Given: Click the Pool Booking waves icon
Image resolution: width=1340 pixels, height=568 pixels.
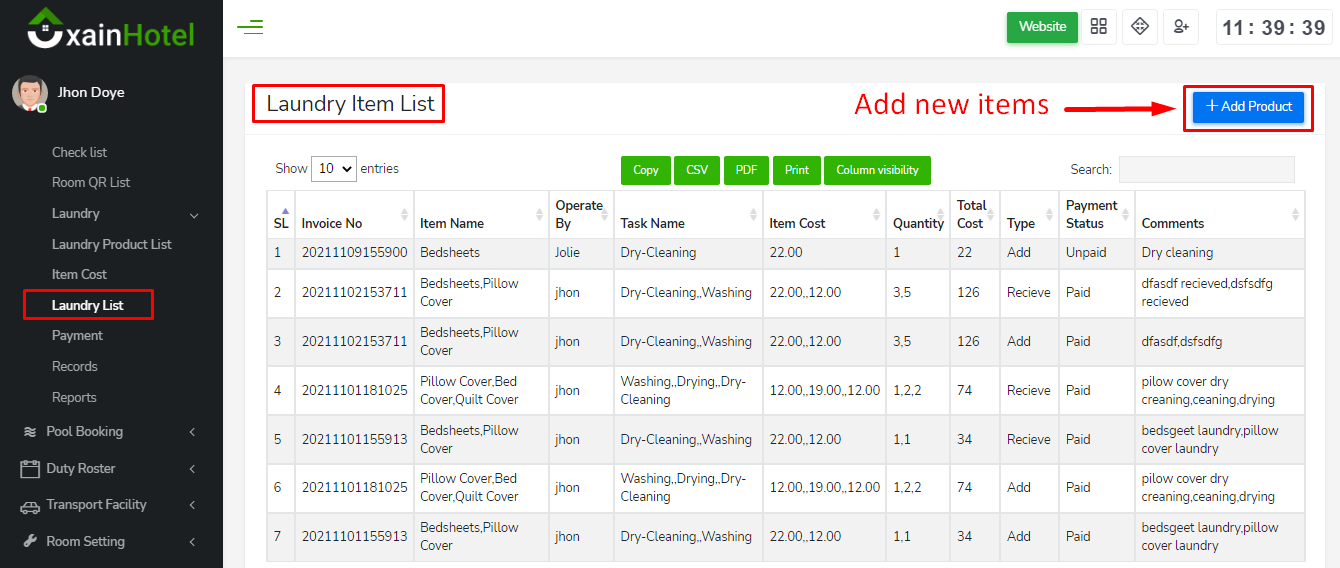Looking at the screenshot, I should pos(29,432).
